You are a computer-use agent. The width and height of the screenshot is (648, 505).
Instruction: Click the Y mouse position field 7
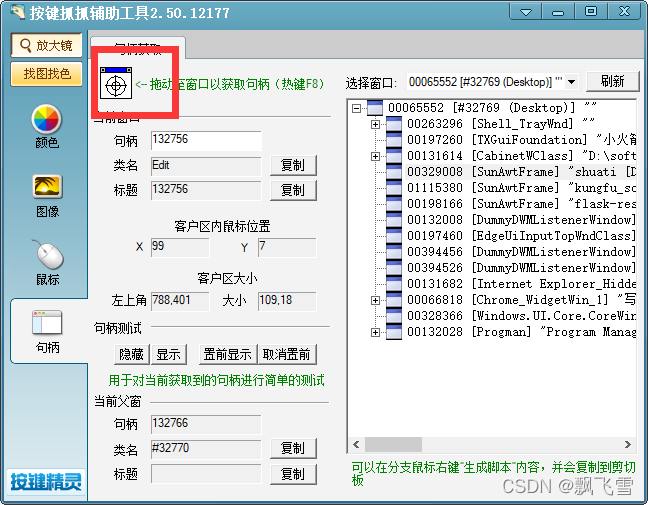point(287,247)
